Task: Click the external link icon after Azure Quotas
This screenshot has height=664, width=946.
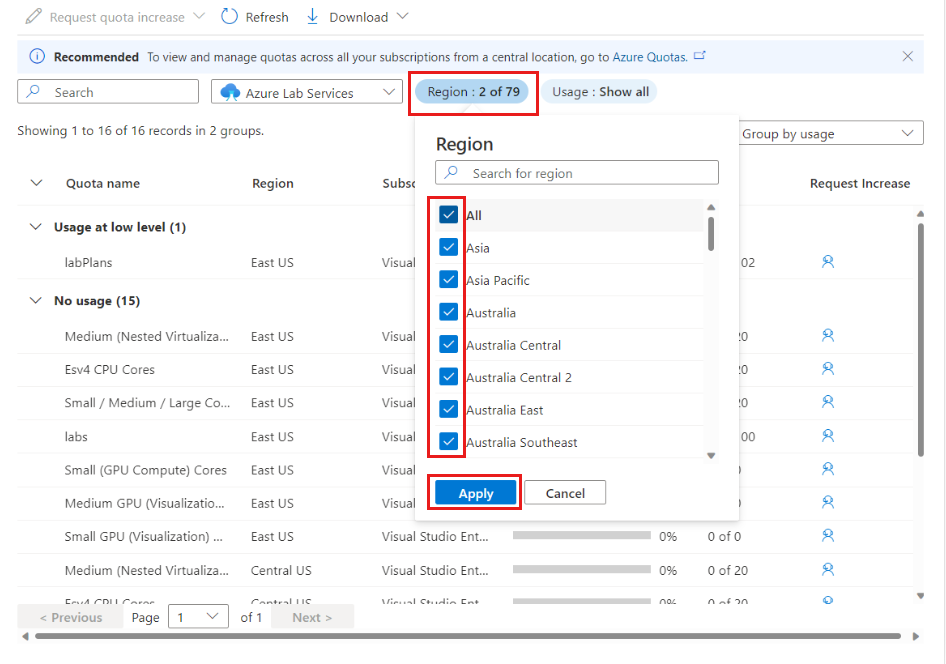Action: pyautogui.click(x=699, y=55)
